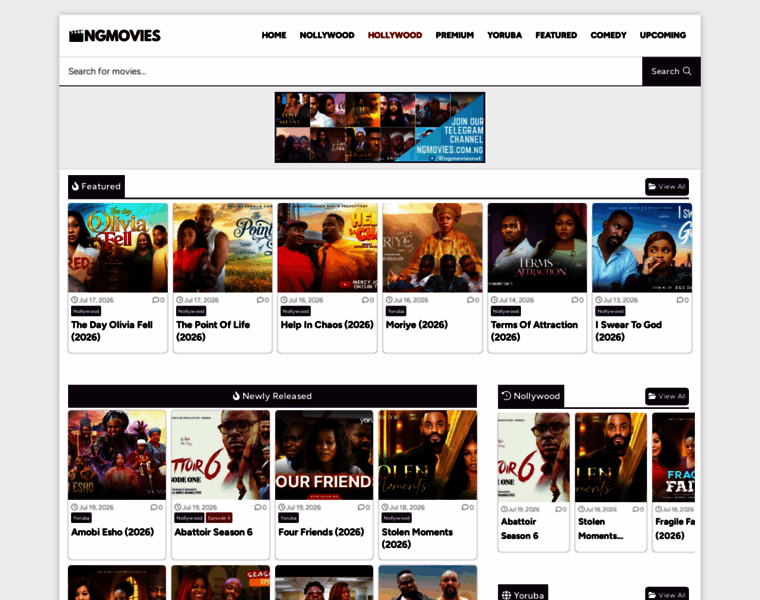Click View All in the Featured section
This screenshot has height=600, width=760.
coord(667,187)
